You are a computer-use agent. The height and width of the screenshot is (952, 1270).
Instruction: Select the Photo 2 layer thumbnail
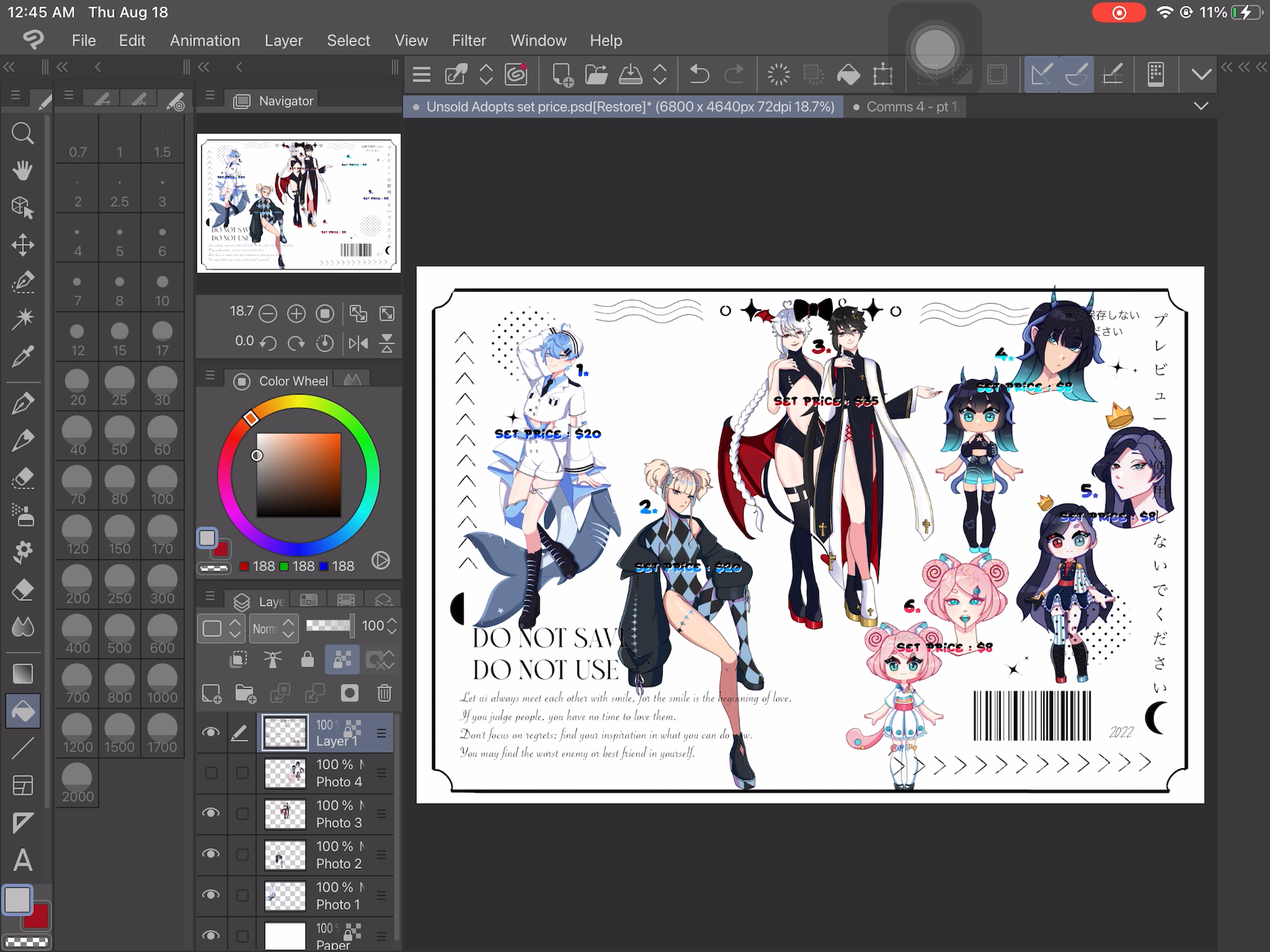285,855
